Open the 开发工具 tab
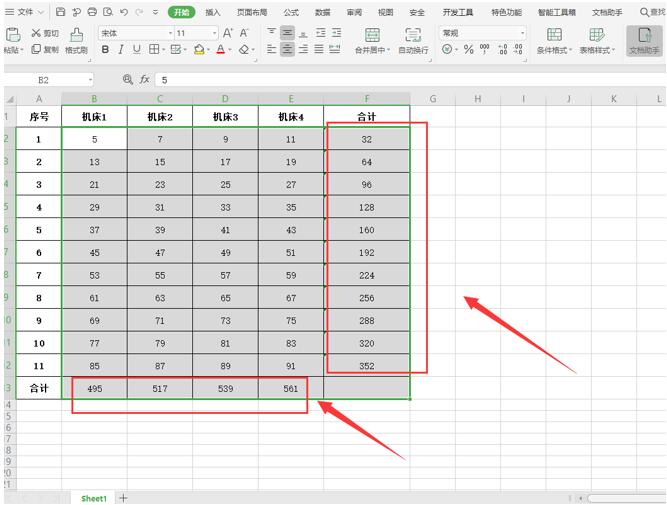The height and width of the screenshot is (505, 667). pos(458,12)
